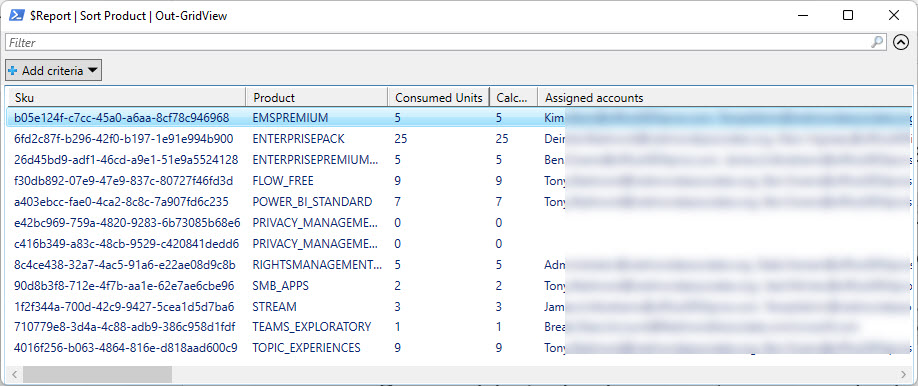Click Sku 26d45bd9-adf1-46cd-a9e1-51e9a5524128
The height and width of the screenshot is (386, 918).
[x=126, y=159]
